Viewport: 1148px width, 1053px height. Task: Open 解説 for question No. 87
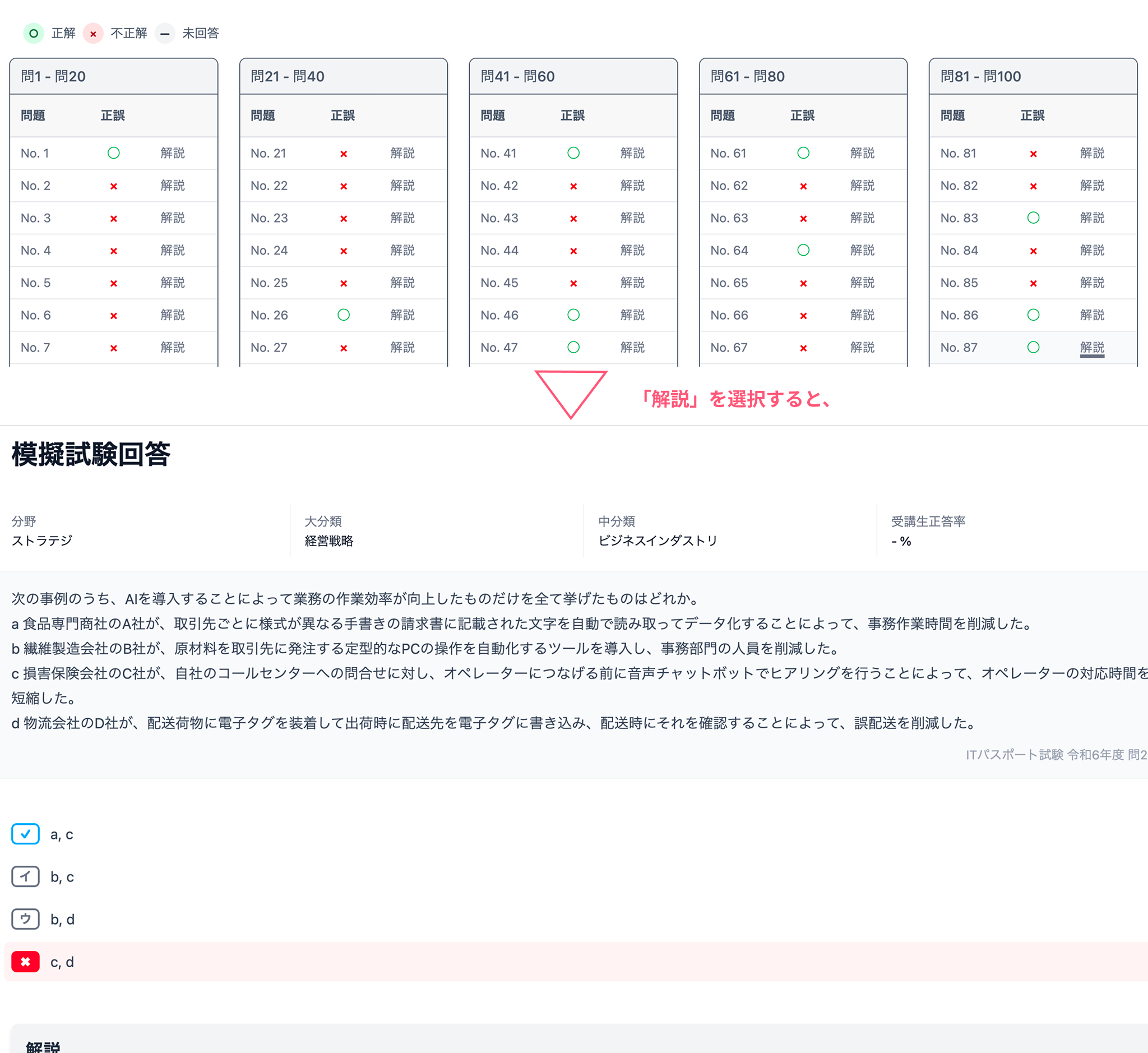pyautogui.click(x=1092, y=347)
